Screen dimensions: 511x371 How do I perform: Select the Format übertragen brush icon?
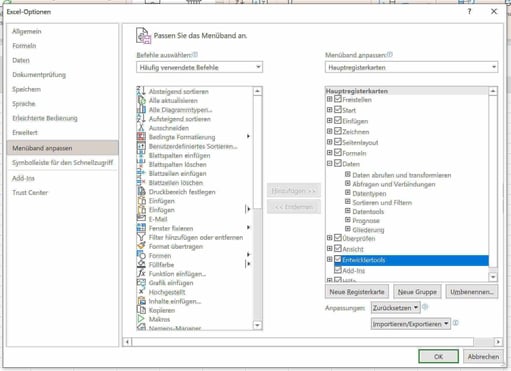coord(141,246)
